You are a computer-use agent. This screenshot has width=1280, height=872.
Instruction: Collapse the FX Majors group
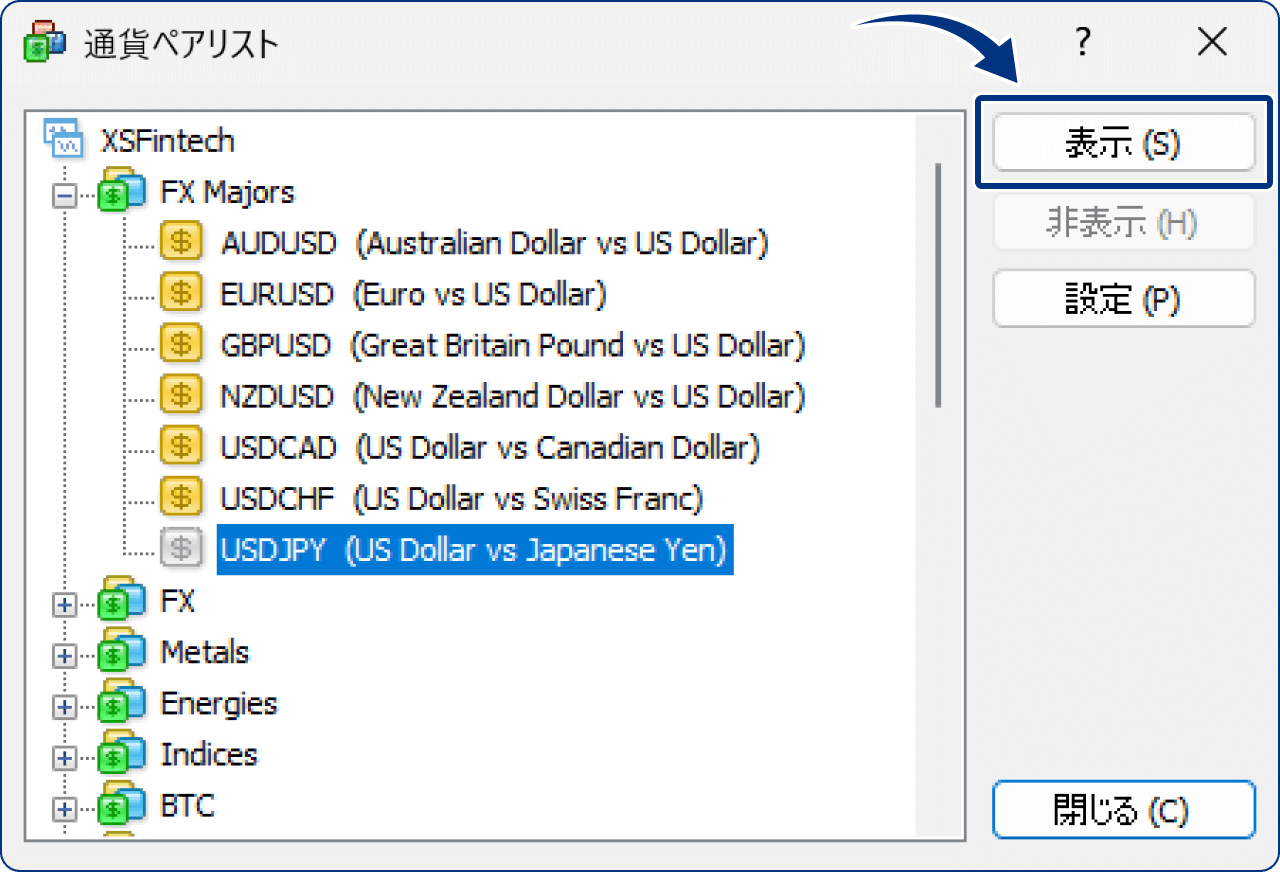click(65, 196)
